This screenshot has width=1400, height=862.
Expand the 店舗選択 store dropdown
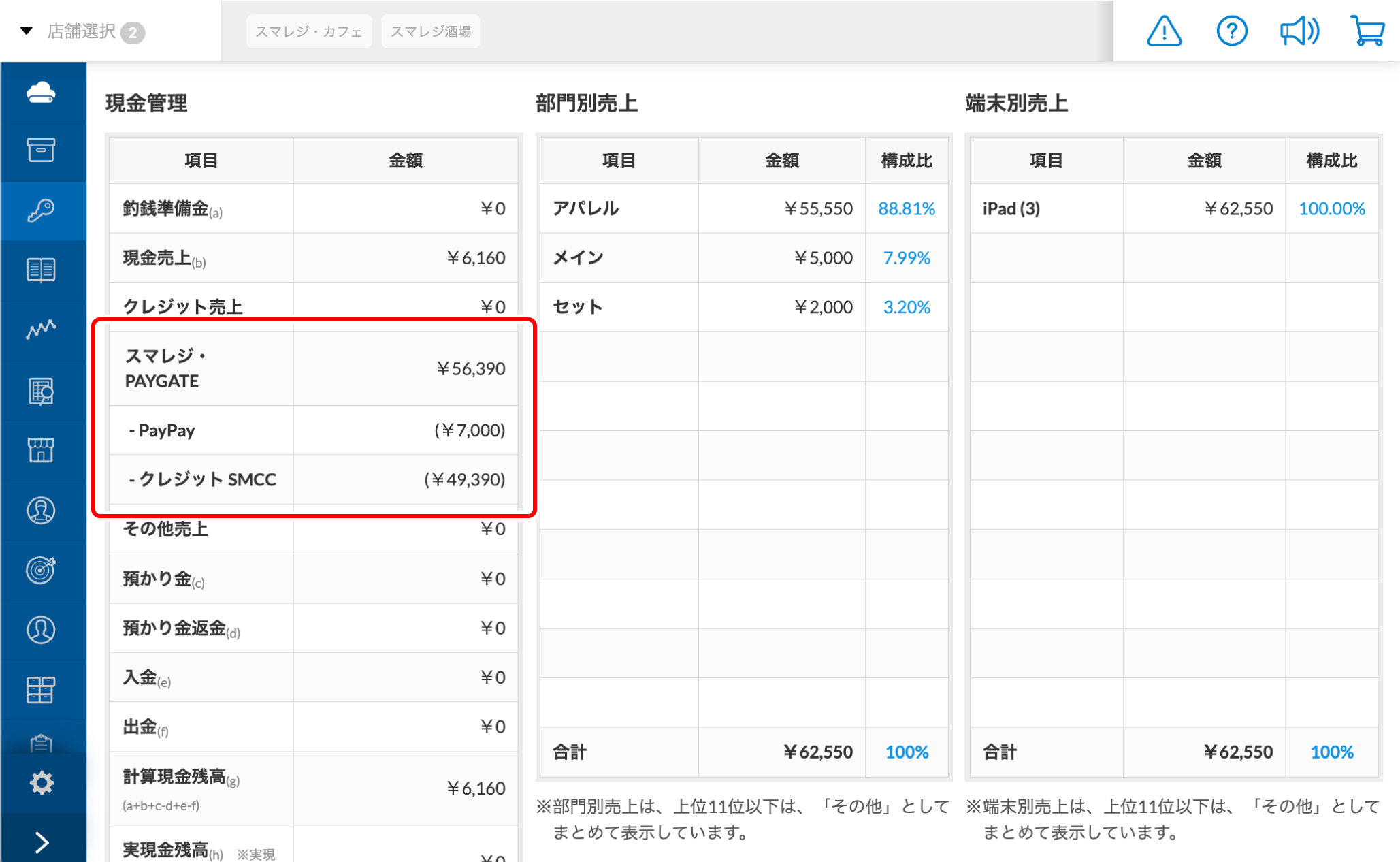click(x=82, y=31)
